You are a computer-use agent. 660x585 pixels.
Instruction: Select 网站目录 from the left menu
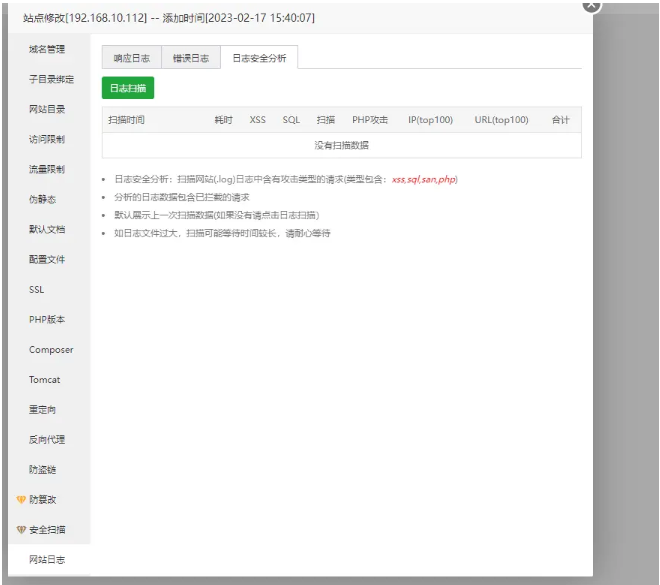click(47, 109)
